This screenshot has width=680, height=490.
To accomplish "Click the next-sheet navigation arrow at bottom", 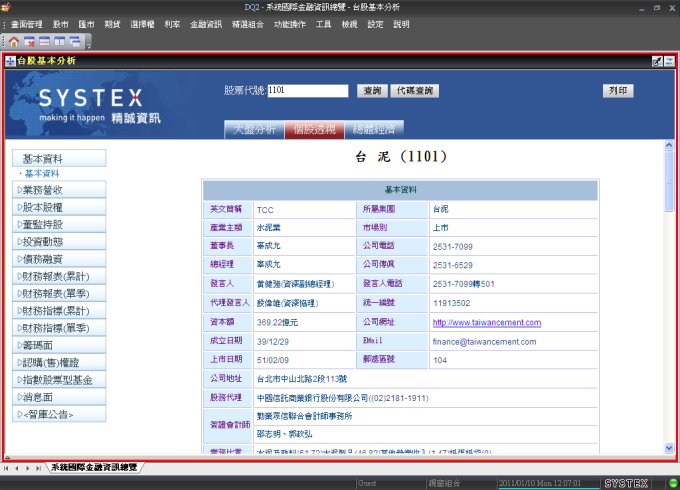I will pyautogui.click(x=28, y=468).
